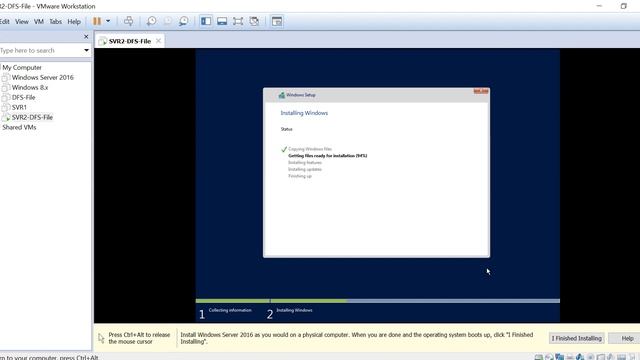The width and height of the screenshot is (640, 360).
Task: Restore down the VMware Workstation window
Action: click(623, 6)
